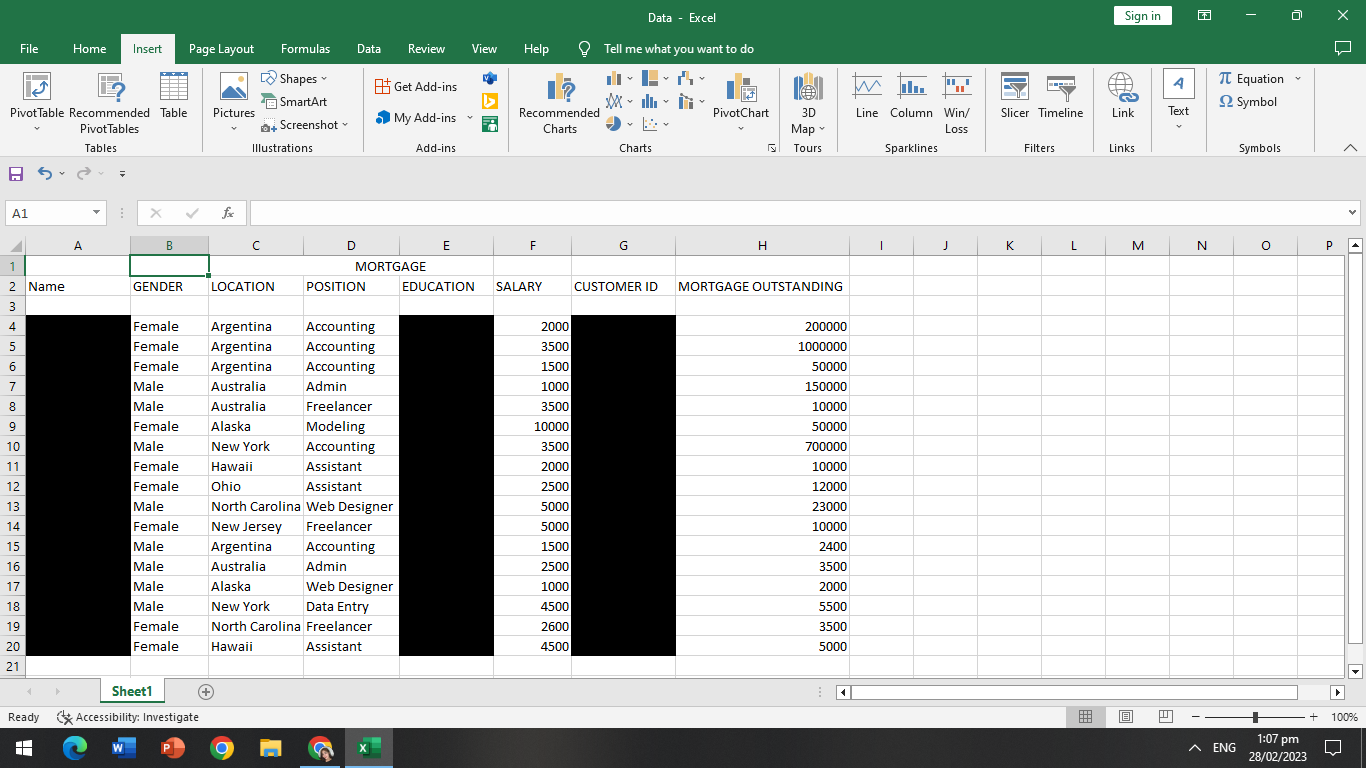The image size is (1366, 768).
Task: Zoom out with the minus button
Action: click(x=1195, y=717)
